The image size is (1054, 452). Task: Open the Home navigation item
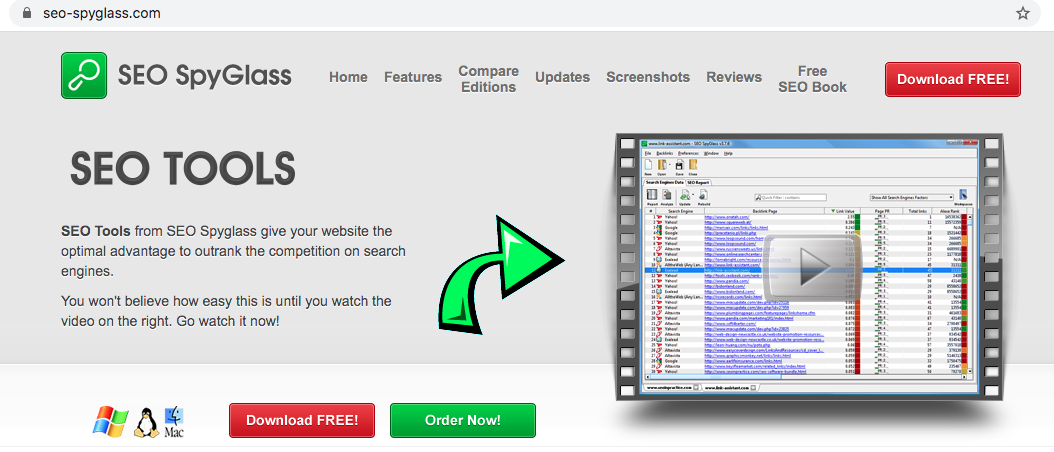tap(348, 77)
